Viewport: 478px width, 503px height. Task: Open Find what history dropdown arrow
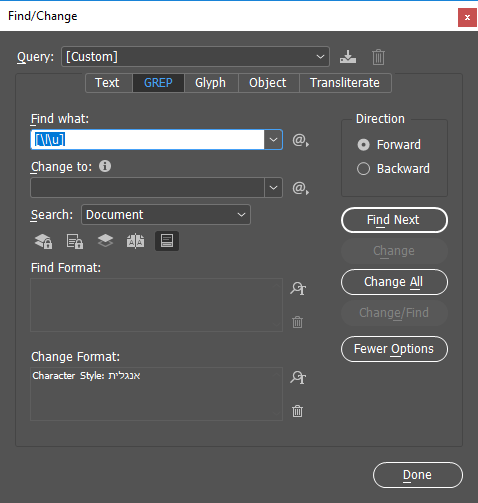[x=273, y=140]
